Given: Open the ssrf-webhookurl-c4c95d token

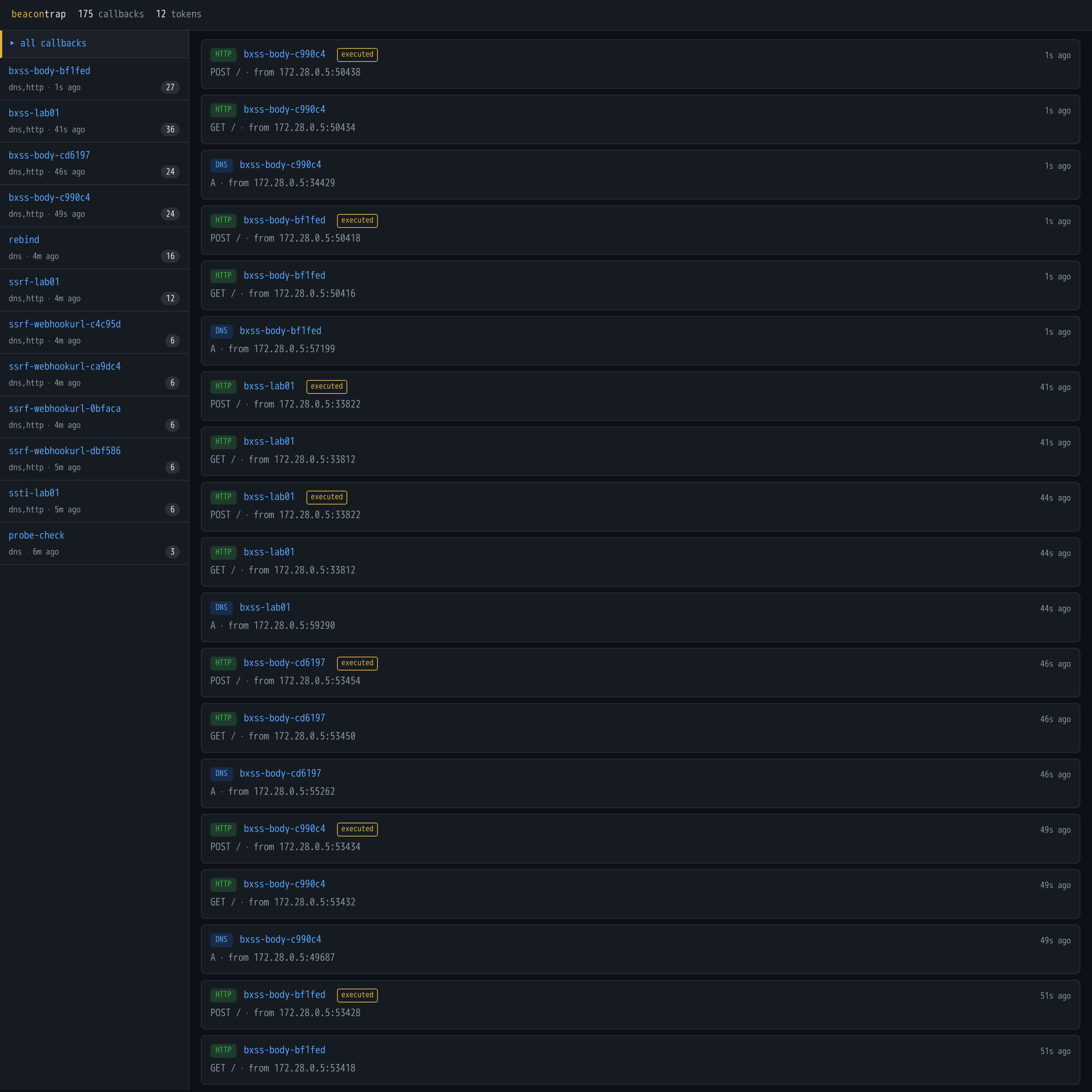Looking at the screenshot, I should click(94, 332).
